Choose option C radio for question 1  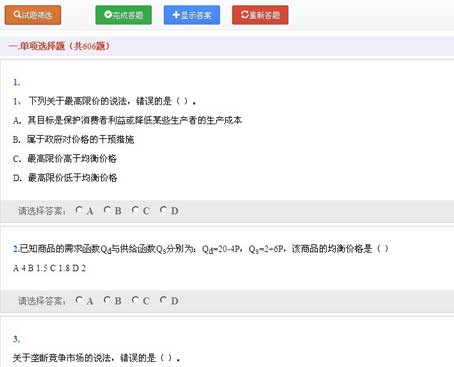[135, 210]
